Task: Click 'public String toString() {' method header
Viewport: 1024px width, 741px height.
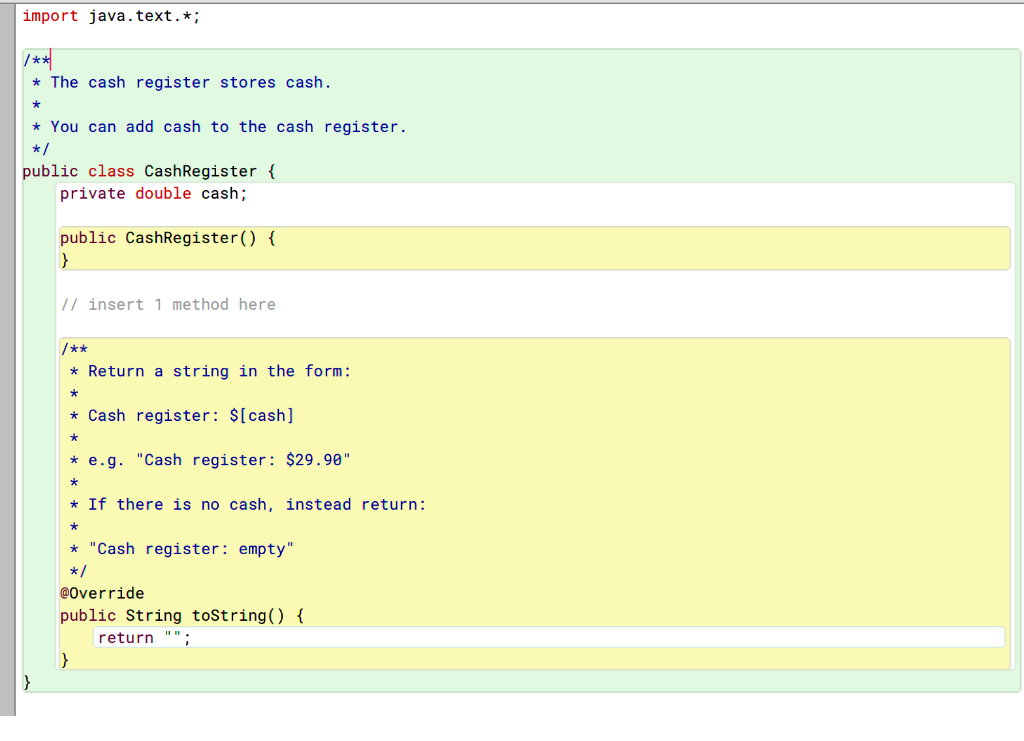Action: [x=182, y=616]
